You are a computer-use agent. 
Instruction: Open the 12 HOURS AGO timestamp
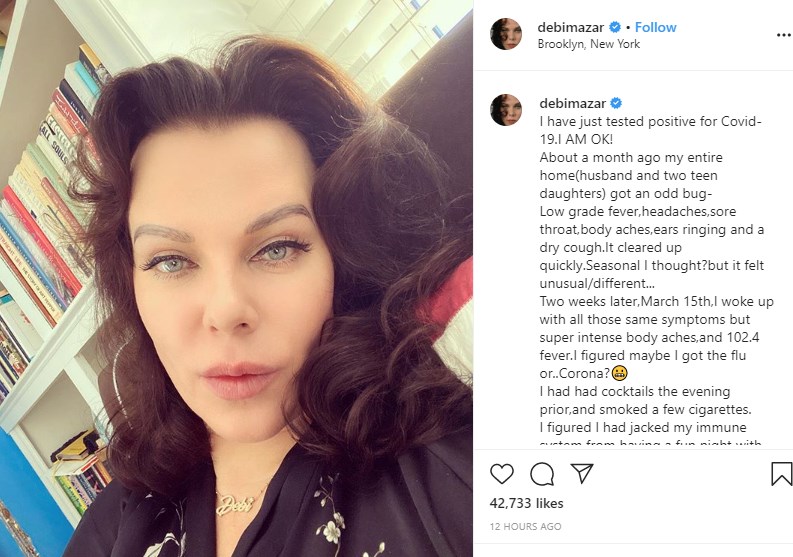pos(525,526)
